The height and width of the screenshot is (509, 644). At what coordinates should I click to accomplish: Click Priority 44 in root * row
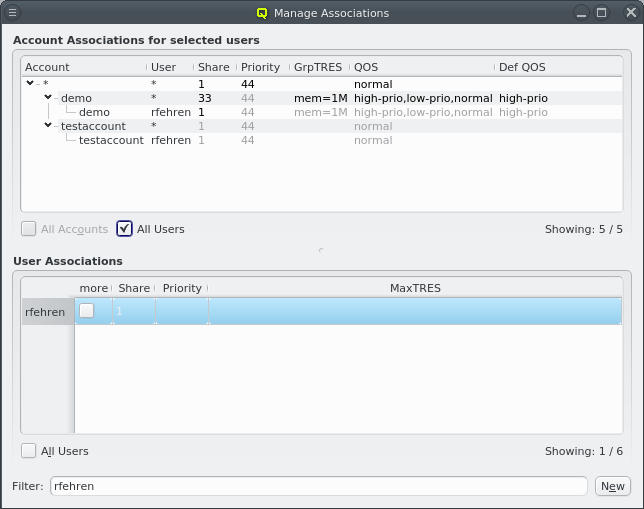pyautogui.click(x=247, y=84)
